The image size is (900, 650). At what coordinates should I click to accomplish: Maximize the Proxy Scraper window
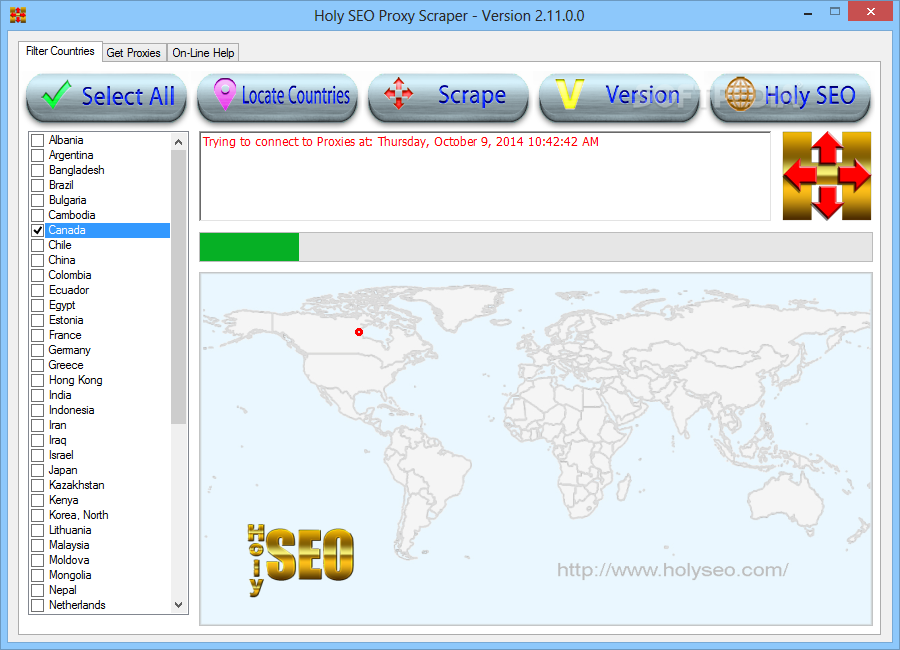[835, 11]
